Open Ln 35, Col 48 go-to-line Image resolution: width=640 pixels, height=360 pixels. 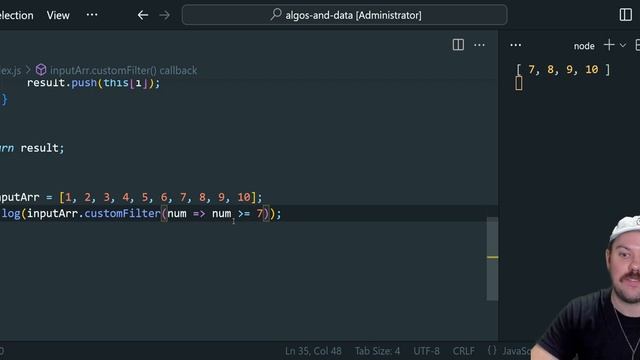[313, 351]
